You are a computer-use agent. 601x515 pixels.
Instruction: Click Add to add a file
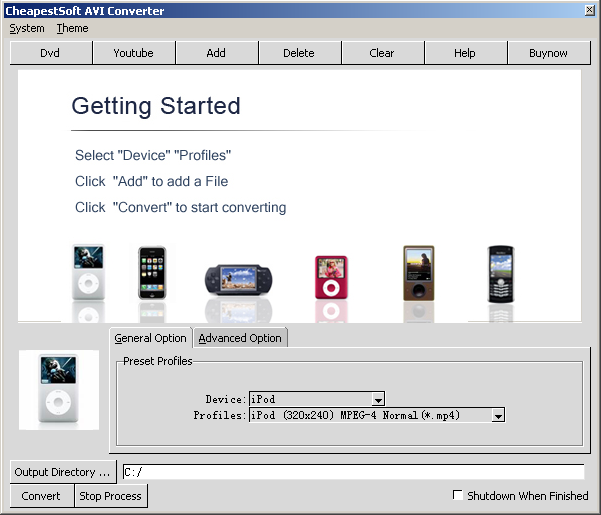point(216,53)
